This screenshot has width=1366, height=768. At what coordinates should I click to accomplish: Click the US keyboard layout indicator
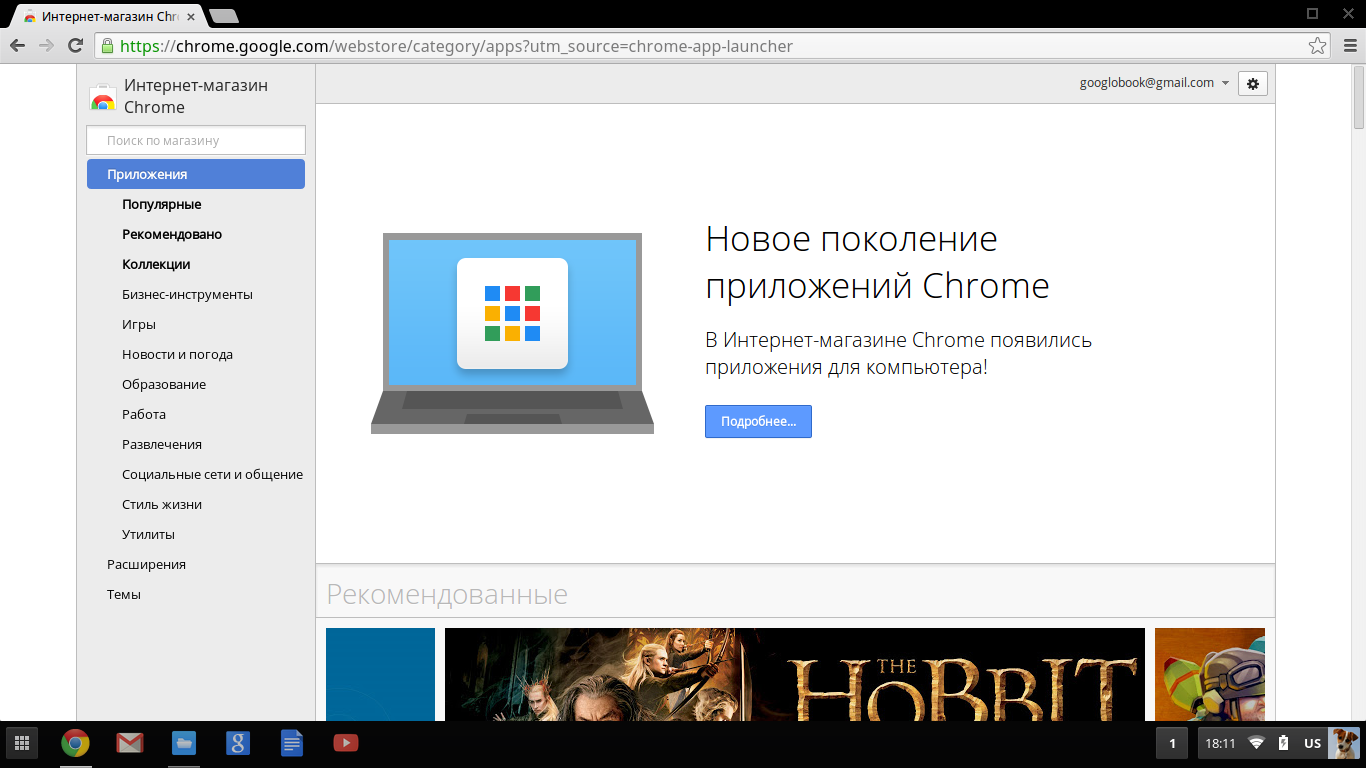(1312, 743)
